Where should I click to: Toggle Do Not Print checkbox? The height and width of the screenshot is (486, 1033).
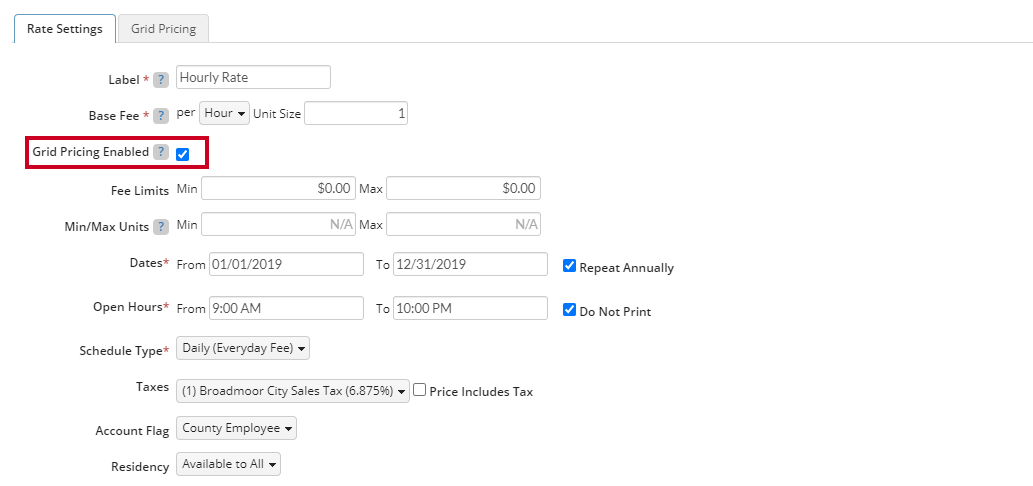570,310
